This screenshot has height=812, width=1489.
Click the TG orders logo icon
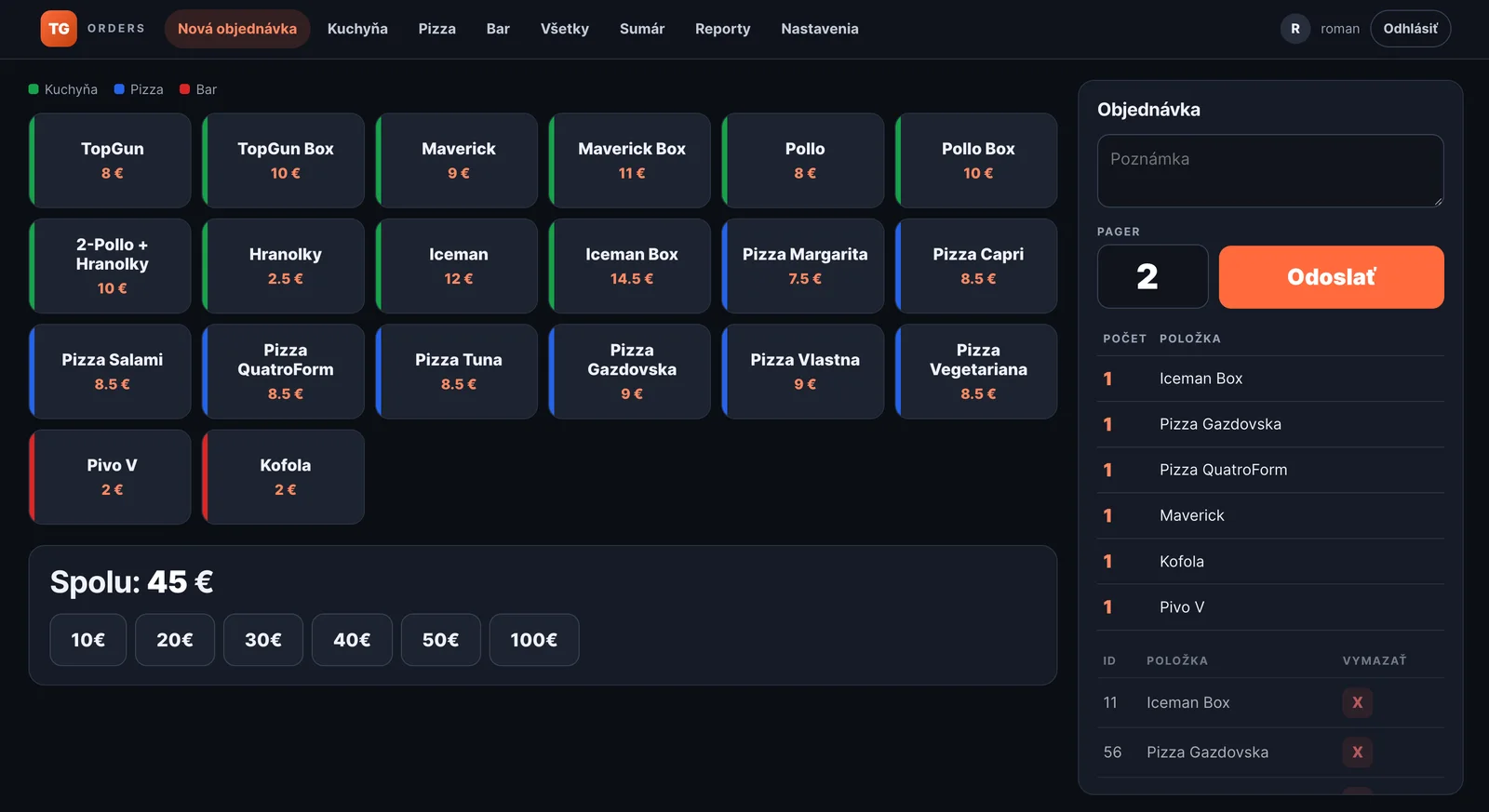pyautogui.click(x=59, y=29)
